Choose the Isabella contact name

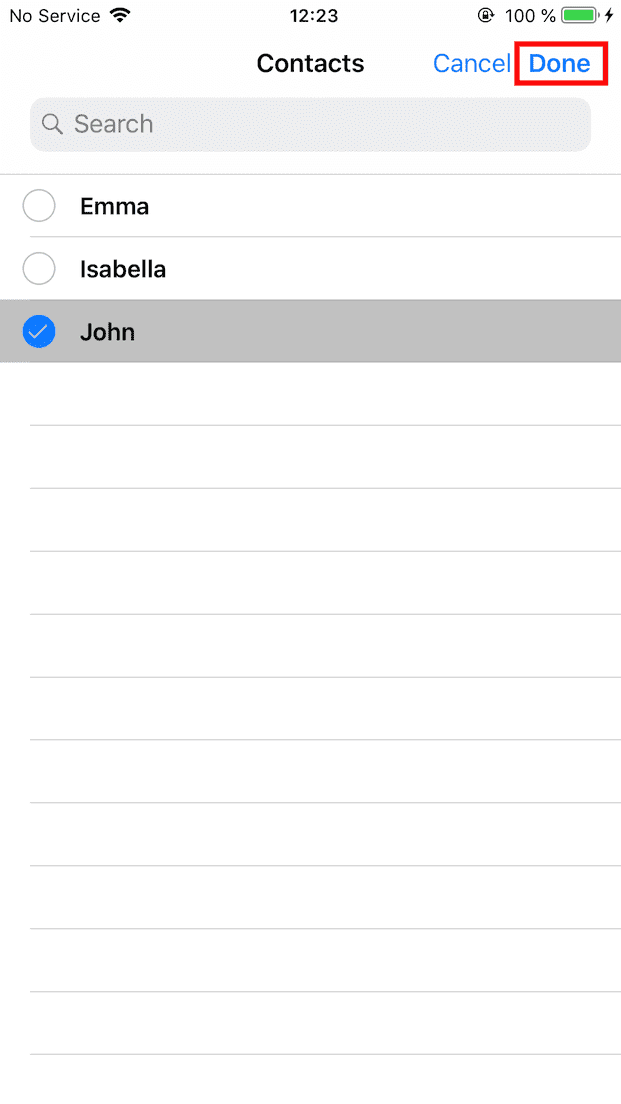123,269
